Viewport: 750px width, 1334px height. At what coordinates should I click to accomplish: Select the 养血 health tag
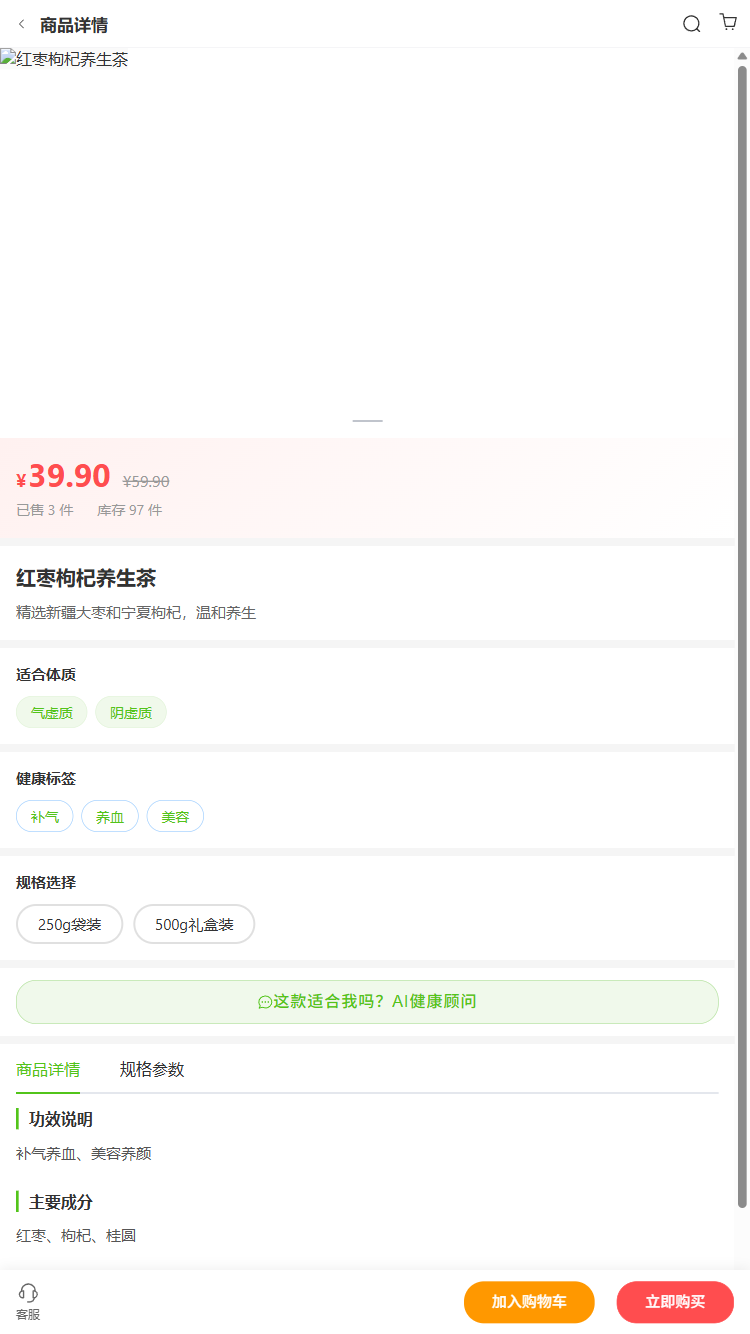(110, 817)
